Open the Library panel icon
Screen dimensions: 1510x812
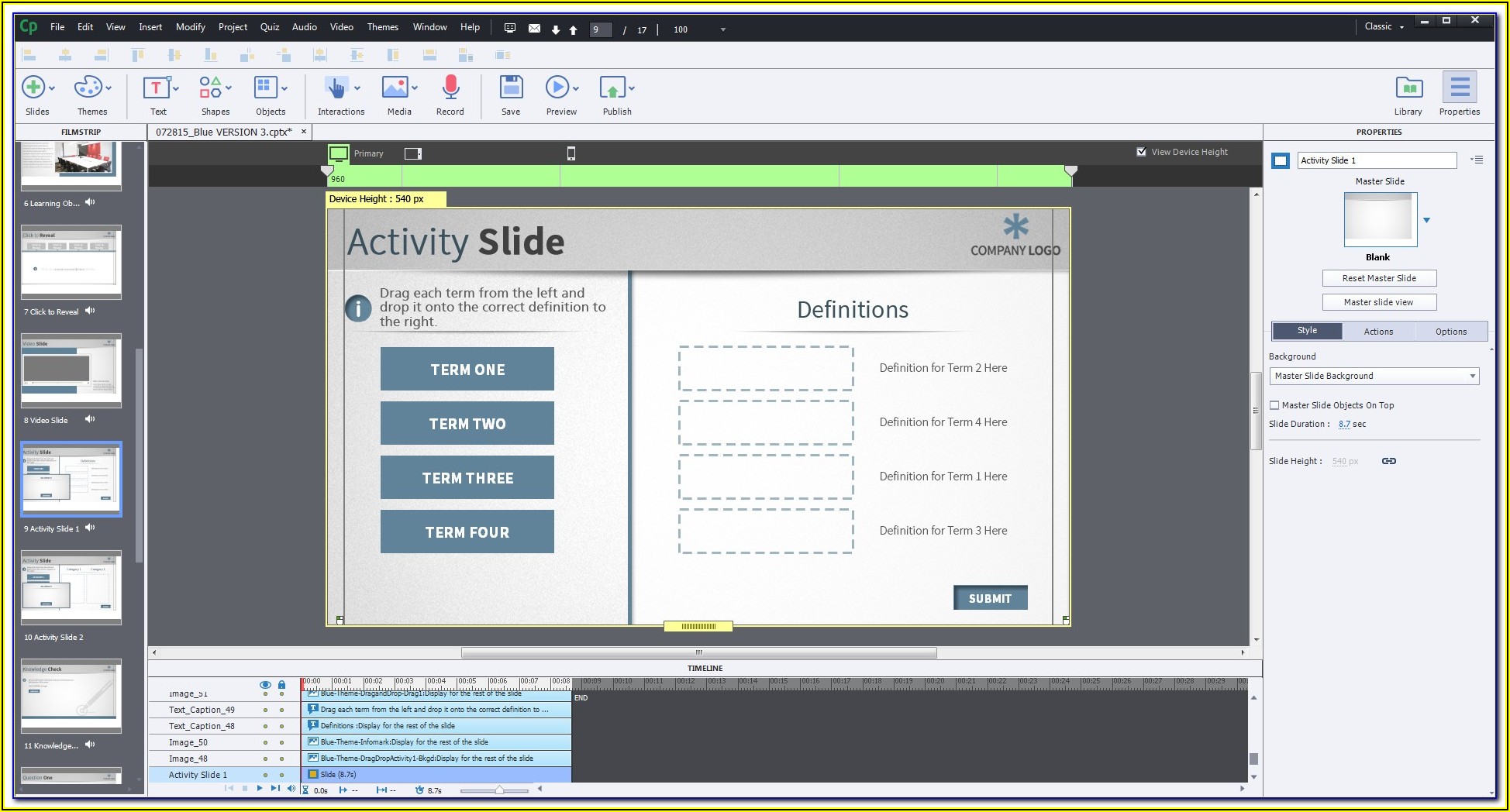click(1408, 88)
